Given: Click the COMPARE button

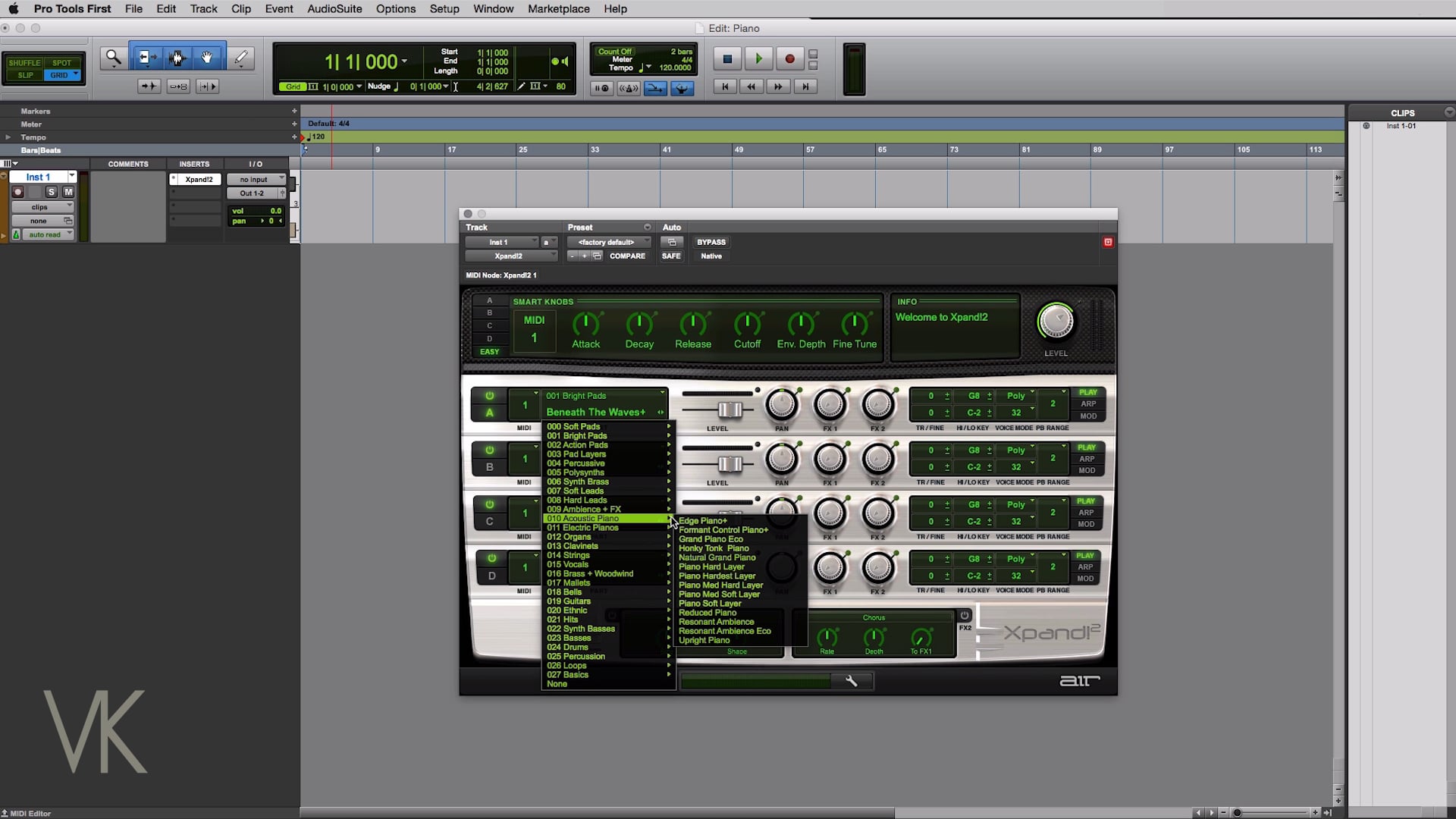Looking at the screenshot, I should pyautogui.click(x=627, y=256).
